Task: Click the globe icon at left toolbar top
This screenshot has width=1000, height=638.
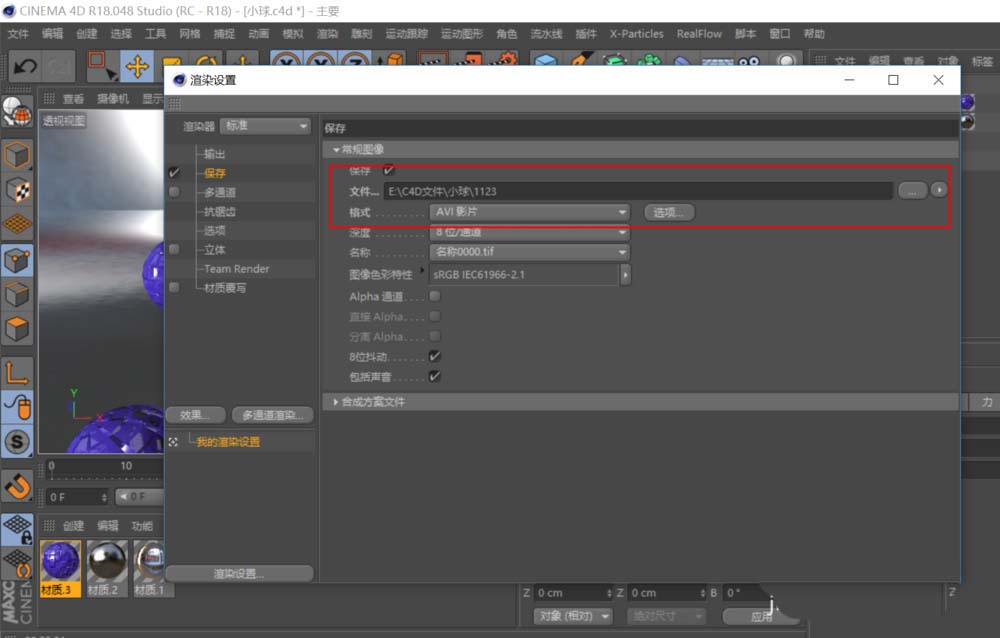Action: point(17,112)
